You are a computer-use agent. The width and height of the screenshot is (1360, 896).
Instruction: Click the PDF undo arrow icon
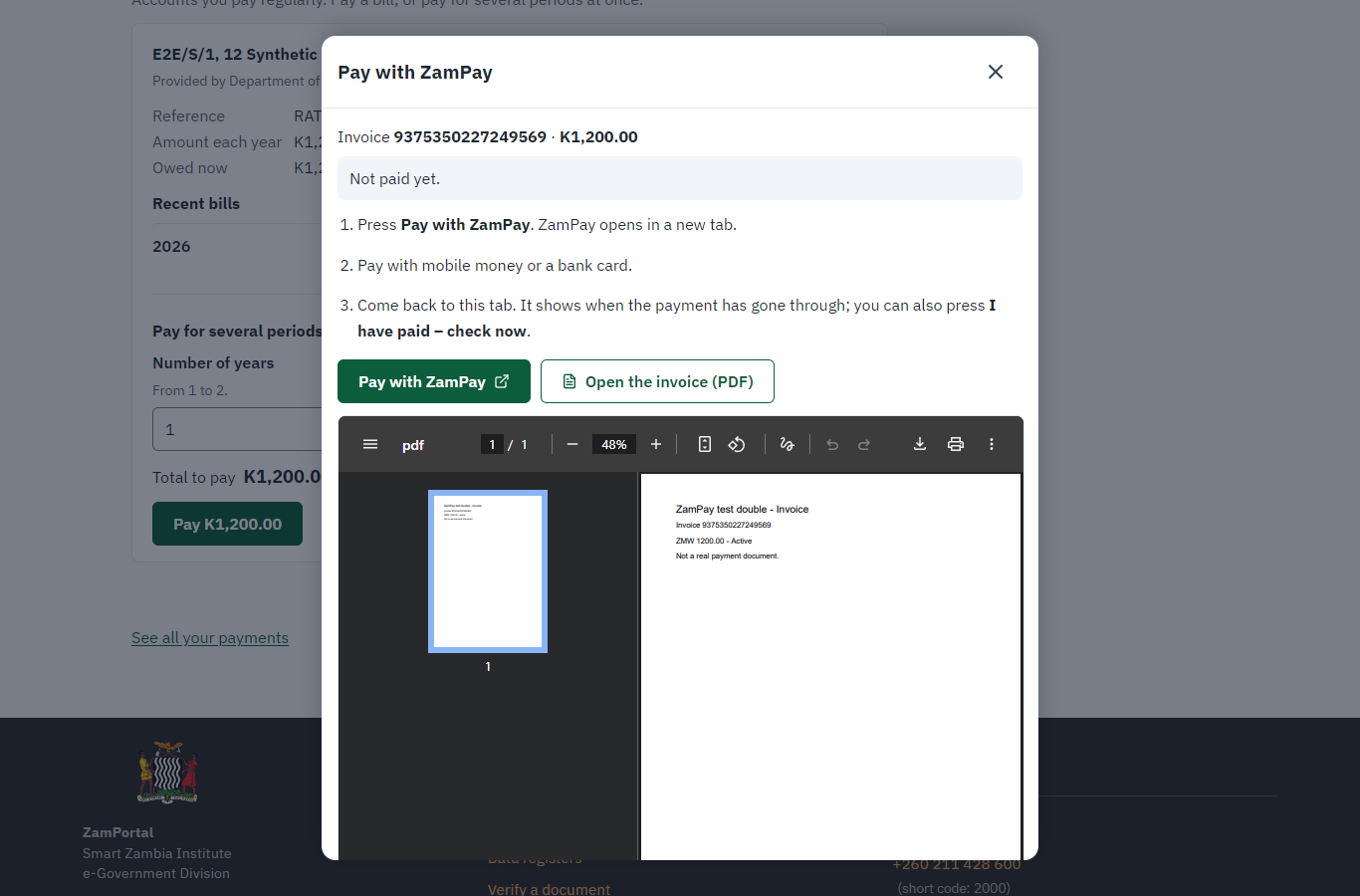click(832, 444)
